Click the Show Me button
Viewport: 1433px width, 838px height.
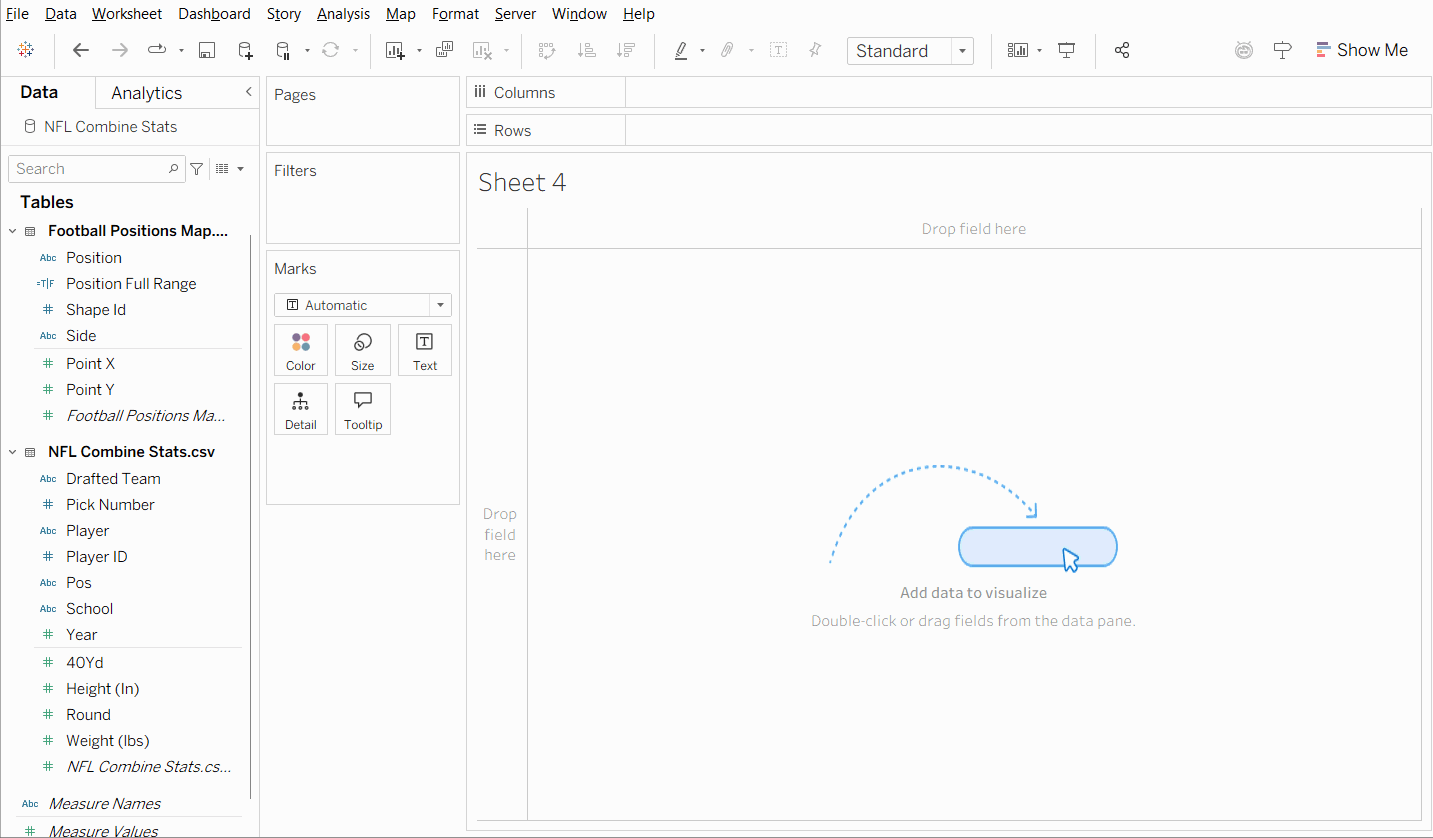1361,50
